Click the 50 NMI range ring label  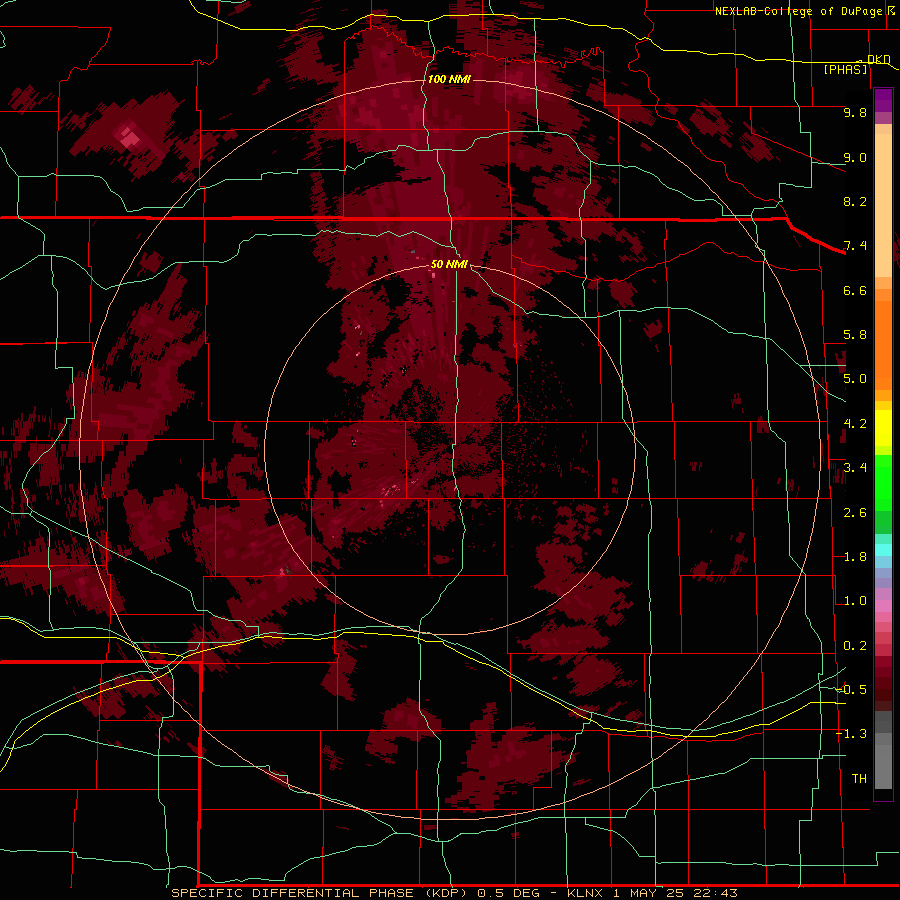point(449,264)
